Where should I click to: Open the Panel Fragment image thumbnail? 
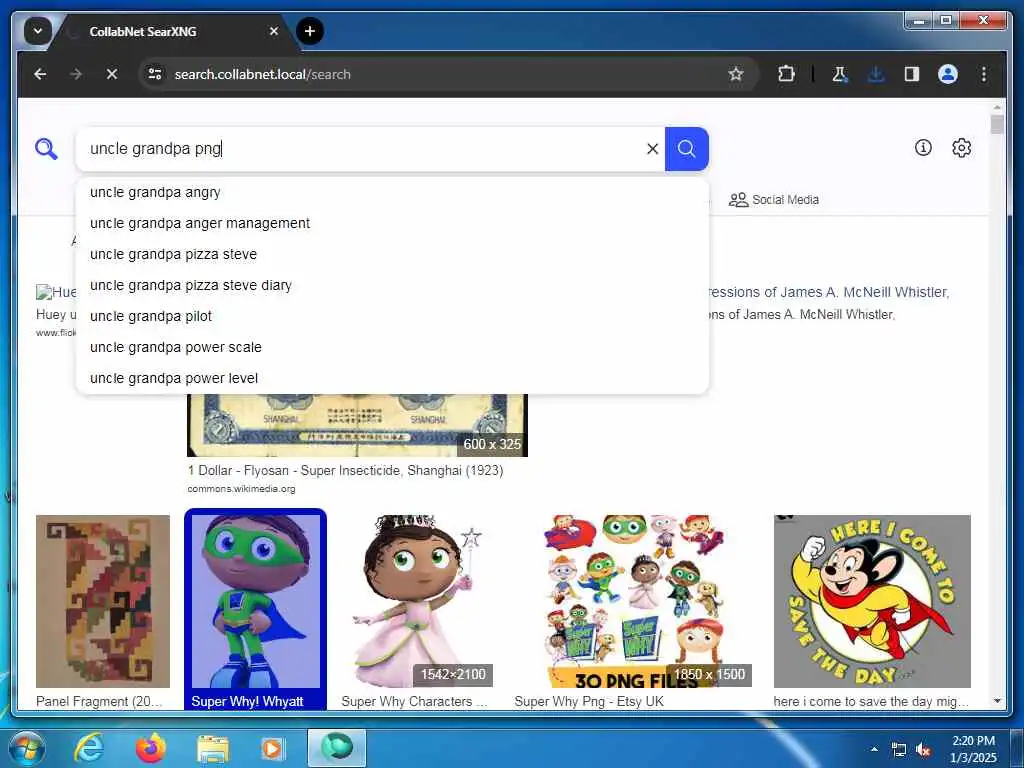pos(103,601)
